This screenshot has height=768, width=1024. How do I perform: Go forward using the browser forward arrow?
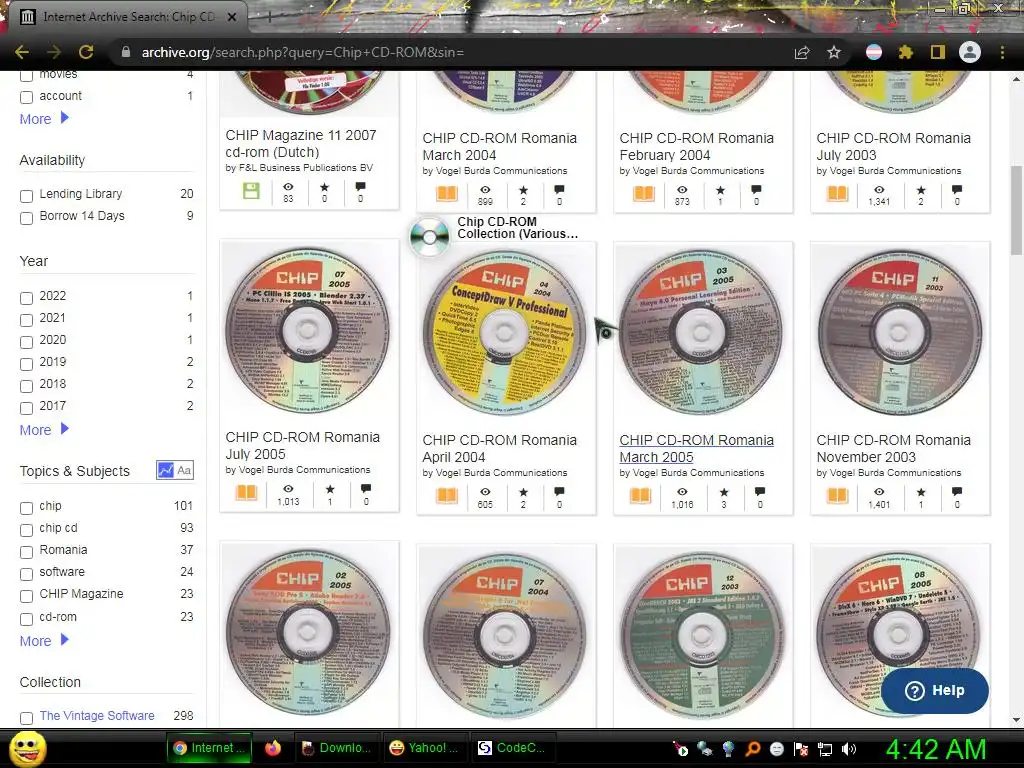54,52
